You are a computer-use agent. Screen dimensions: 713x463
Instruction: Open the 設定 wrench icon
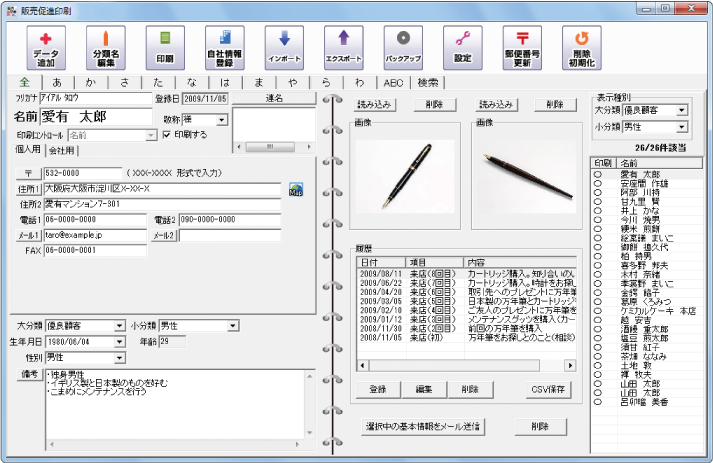pyautogui.click(x=462, y=47)
